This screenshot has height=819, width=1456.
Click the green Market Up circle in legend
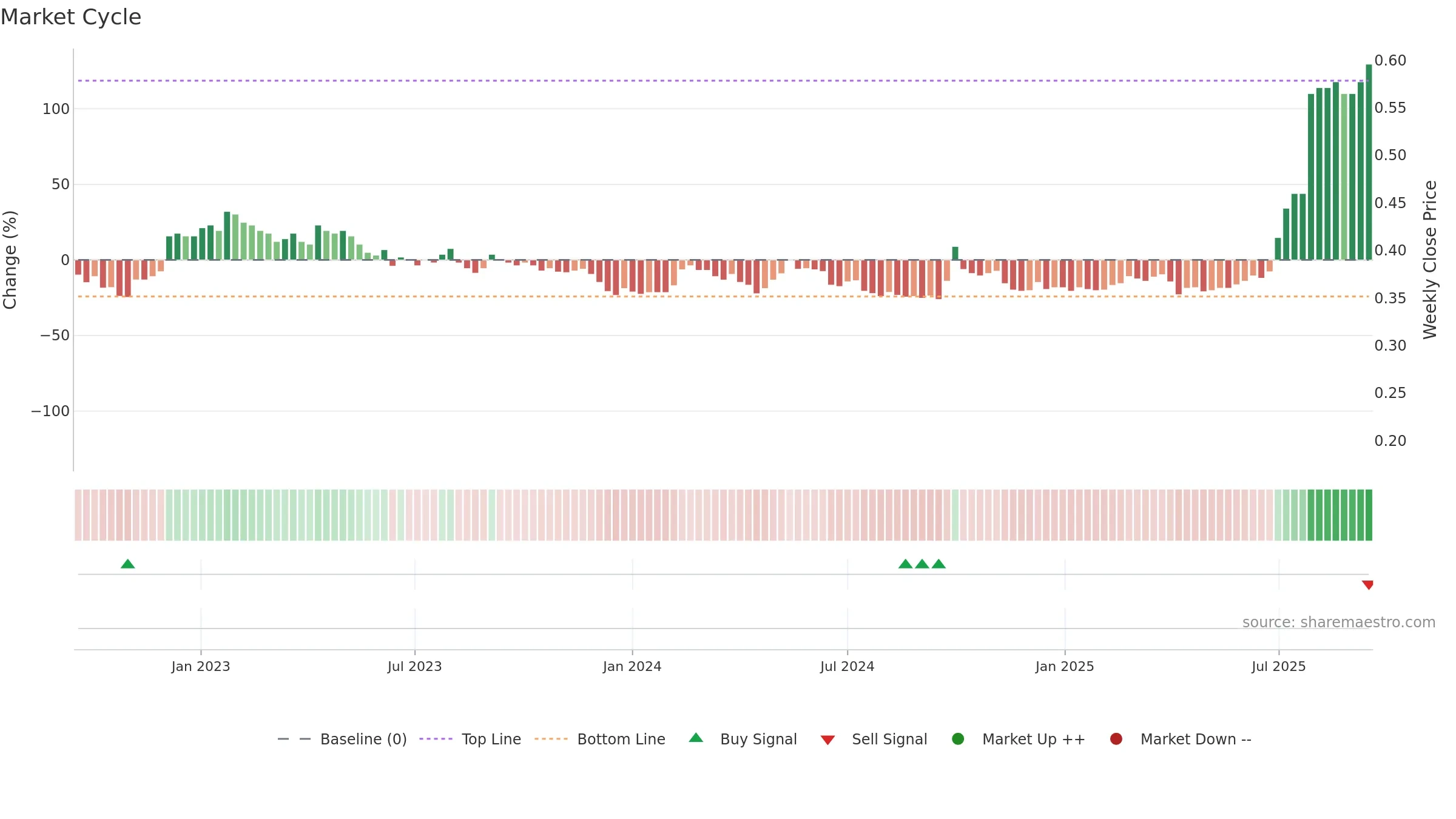click(958, 739)
